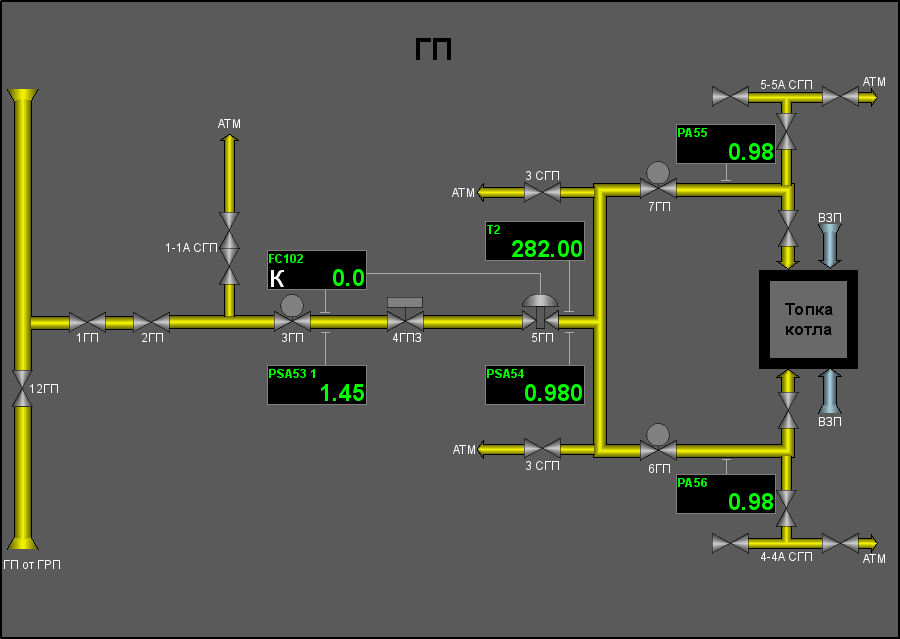Open the PA56 pressure display
This screenshot has height=639, width=900.
click(726, 494)
